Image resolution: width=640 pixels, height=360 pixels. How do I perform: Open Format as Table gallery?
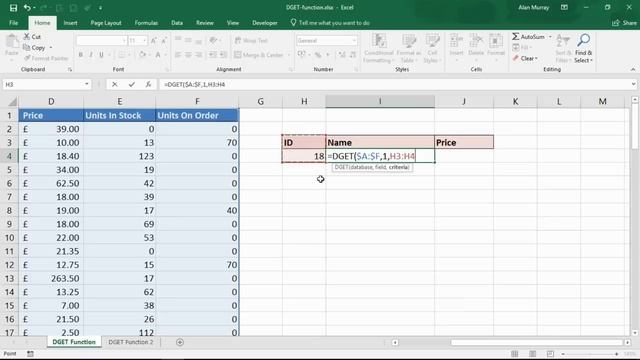click(409, 48)
